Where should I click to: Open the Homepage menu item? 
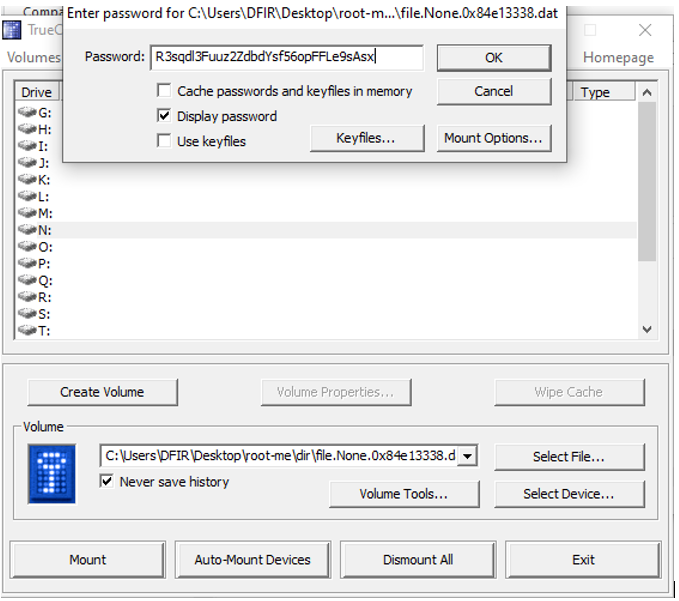click(x=618, y=57)
